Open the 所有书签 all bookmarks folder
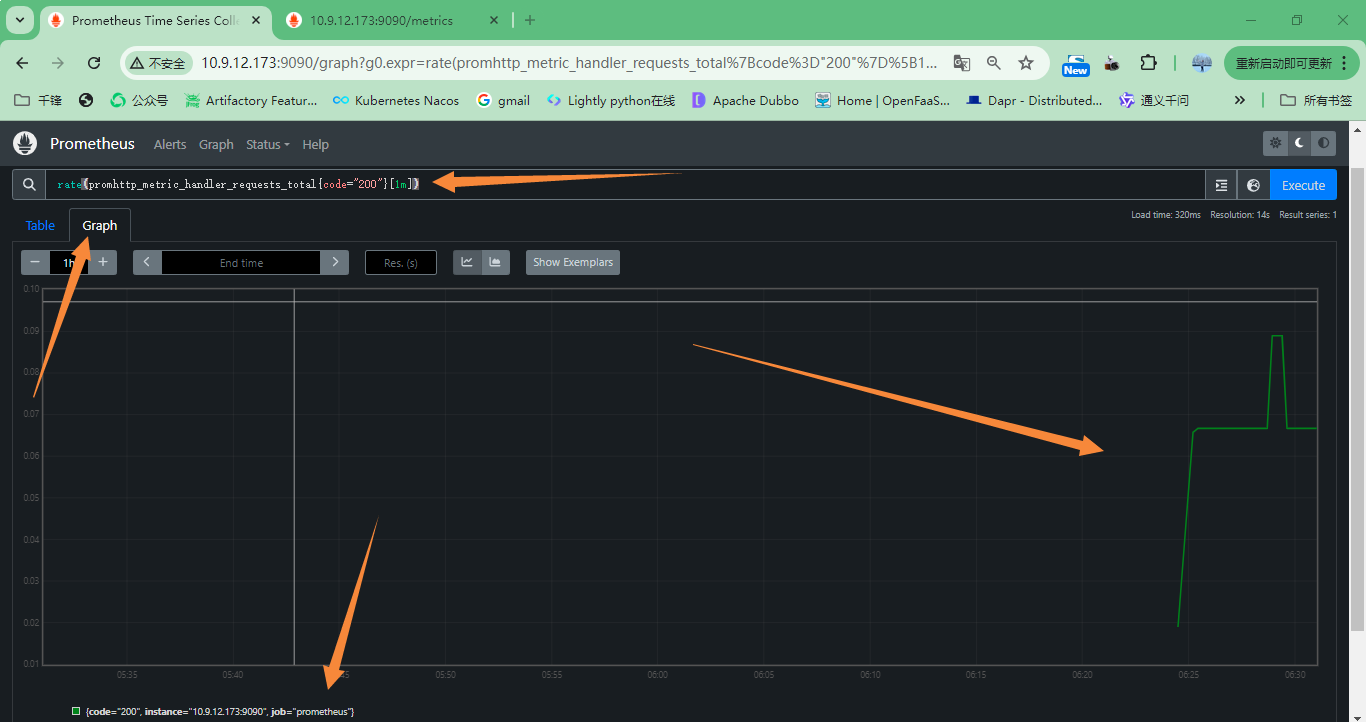The image size is (1366, 722). 1316,100
